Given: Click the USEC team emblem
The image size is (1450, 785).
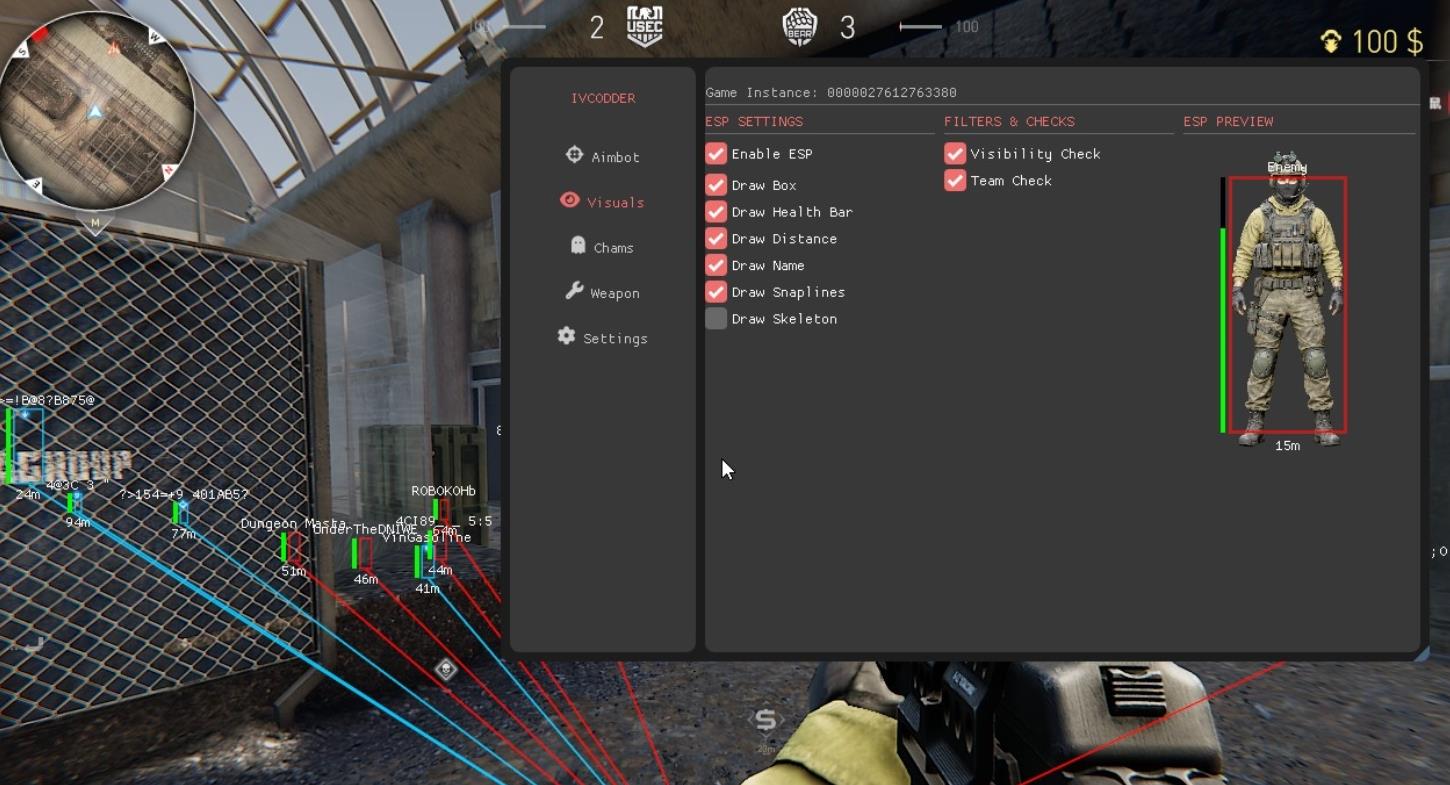Looking at the screenshot, I should 645,26.
